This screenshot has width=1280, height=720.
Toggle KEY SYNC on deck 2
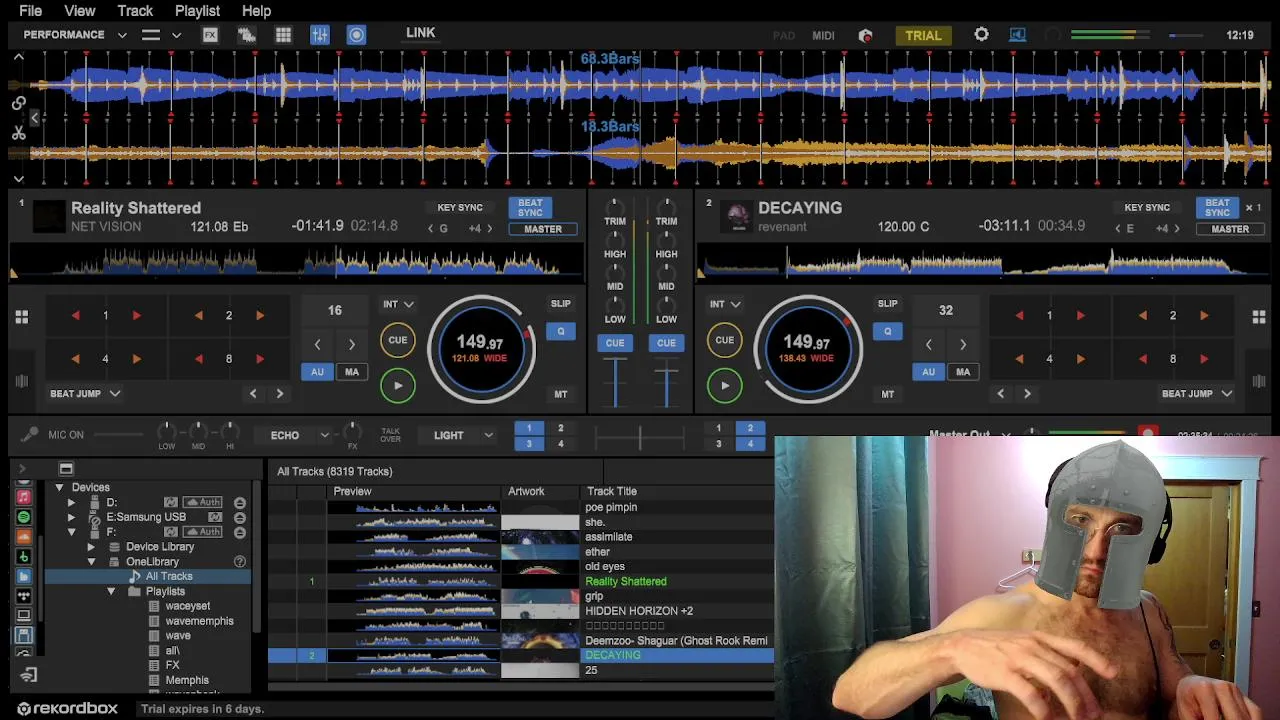click(x=1147, y=208)
